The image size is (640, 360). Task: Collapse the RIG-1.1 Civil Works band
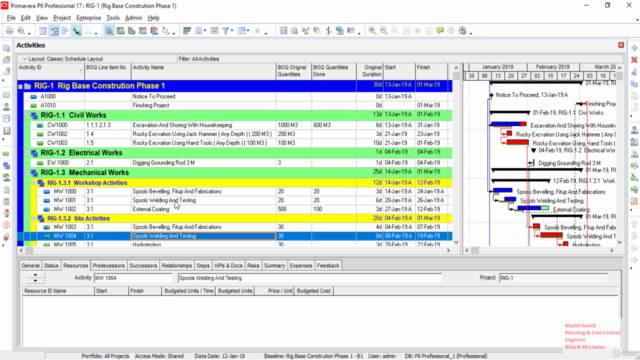point(27,116)
